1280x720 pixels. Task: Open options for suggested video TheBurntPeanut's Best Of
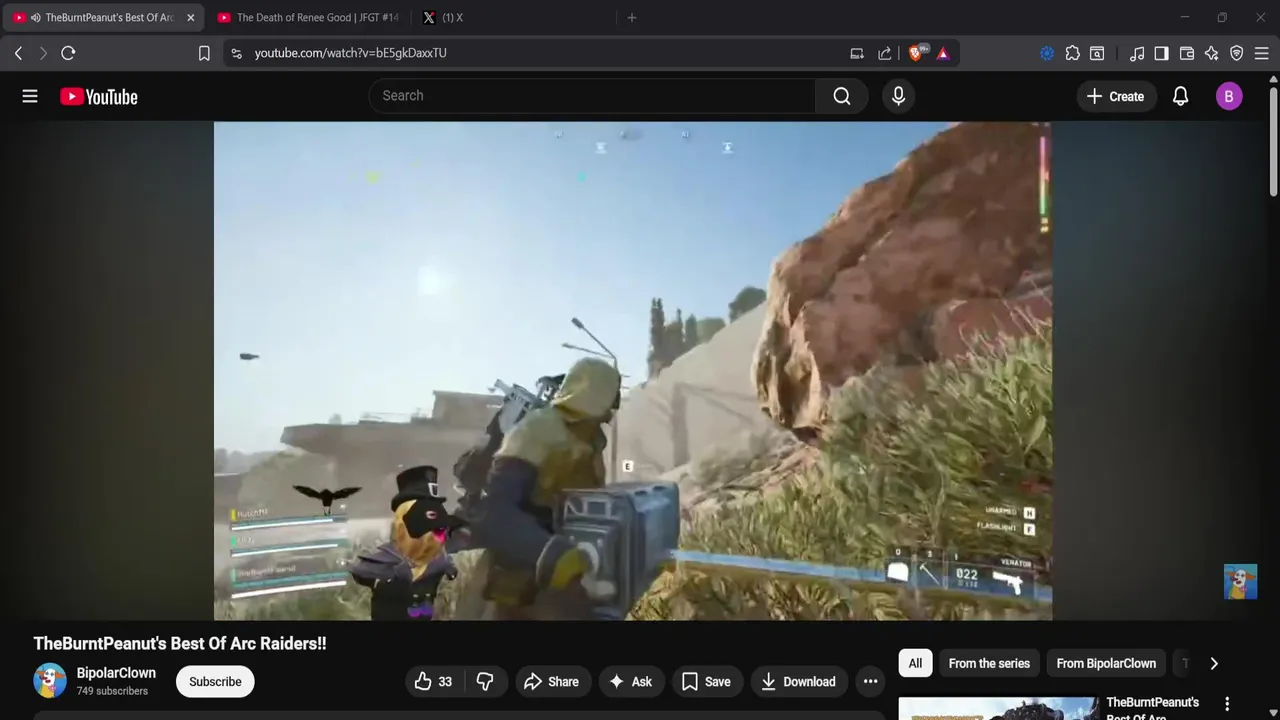pyautogui.click(x=1227, y=704)
